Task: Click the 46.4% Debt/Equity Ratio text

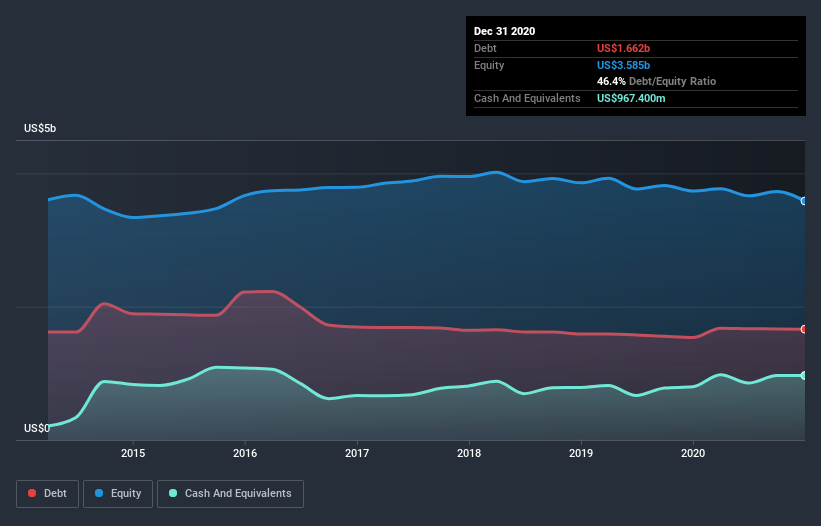Action: [x=656, y=81]
